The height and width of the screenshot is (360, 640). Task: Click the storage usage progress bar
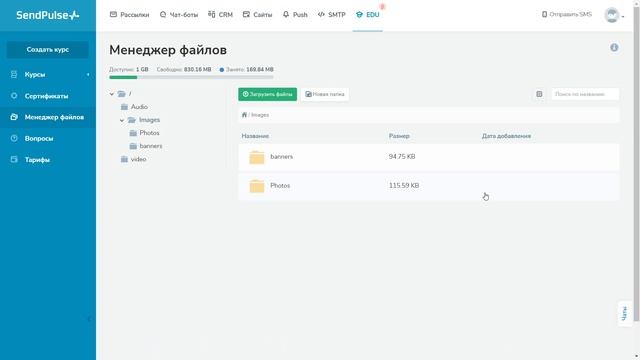191,77
